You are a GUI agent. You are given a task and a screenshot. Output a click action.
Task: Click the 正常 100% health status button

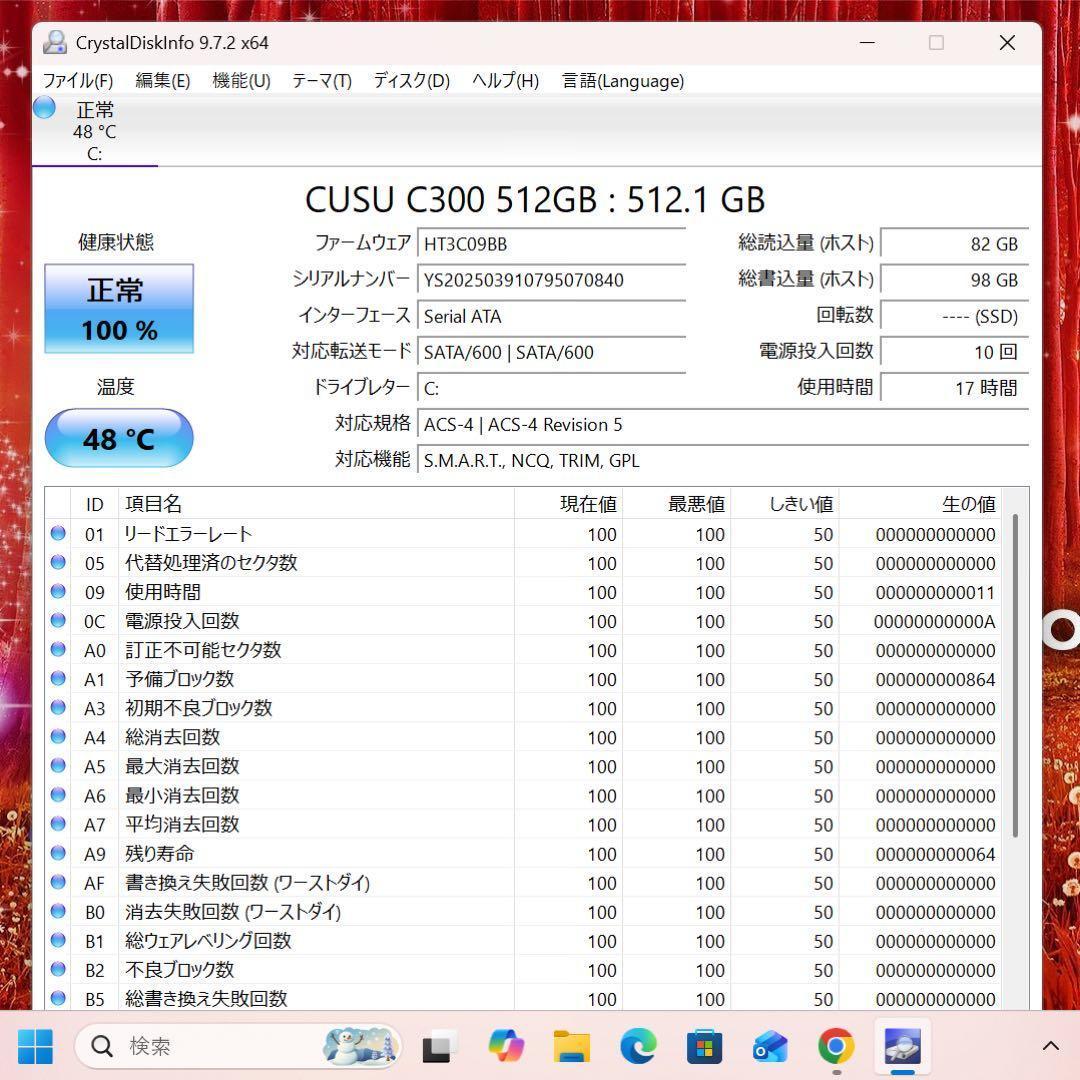119,308
